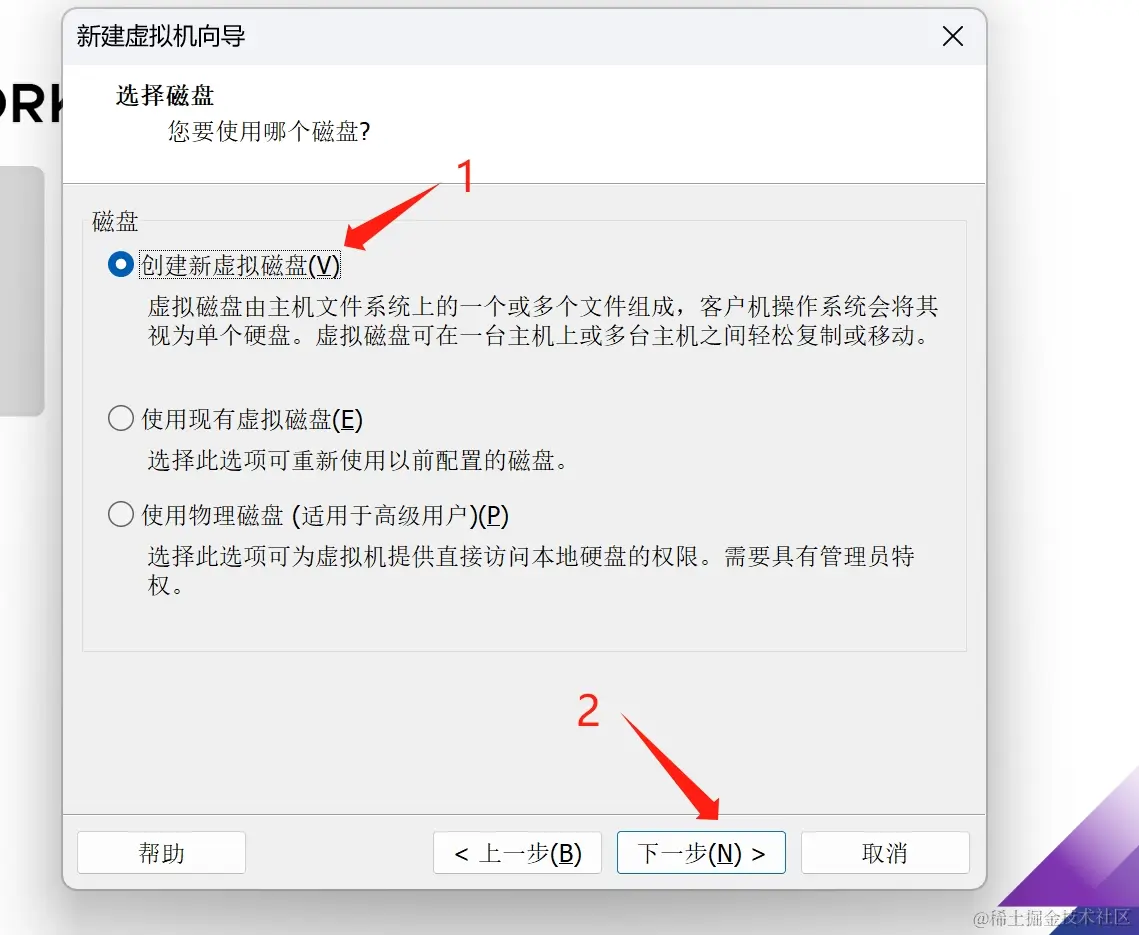The image size is (1139, 935).
Task: Click the 您要使用哪个磁盘? subtitle
Action: point(269,131)
